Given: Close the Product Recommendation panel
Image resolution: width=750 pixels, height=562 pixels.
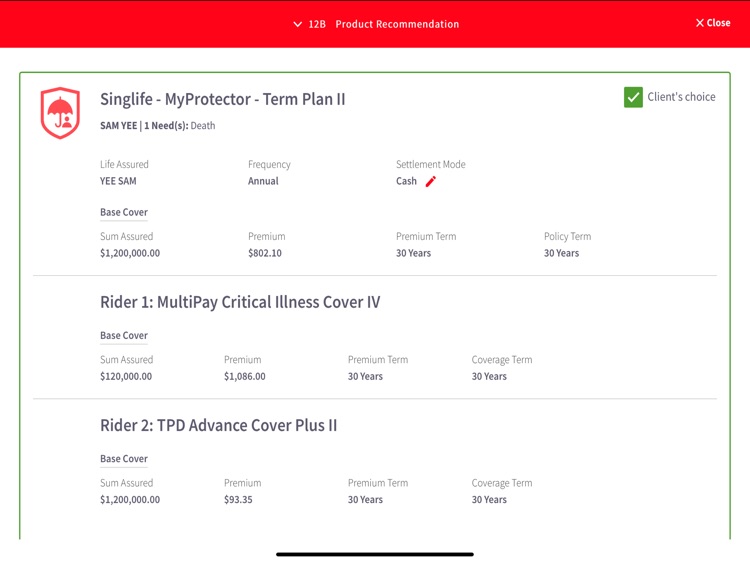Looking at the screenshot, I should tap(713, 23).
